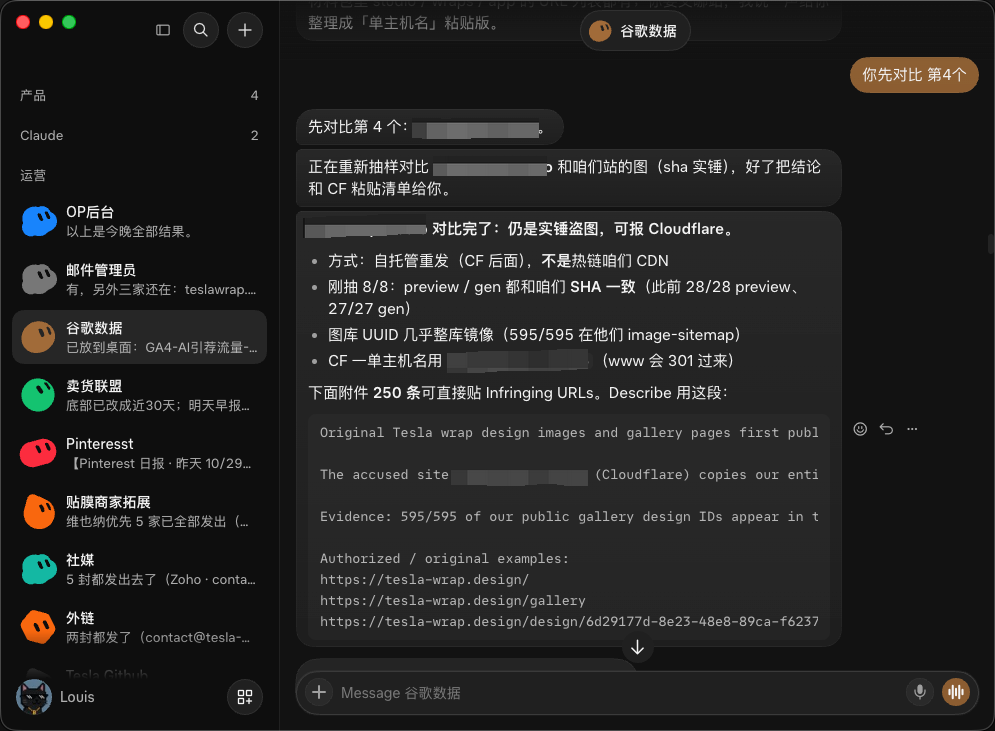Click https://tesla-wrap.design/ URL line

(x=424, y=579)
